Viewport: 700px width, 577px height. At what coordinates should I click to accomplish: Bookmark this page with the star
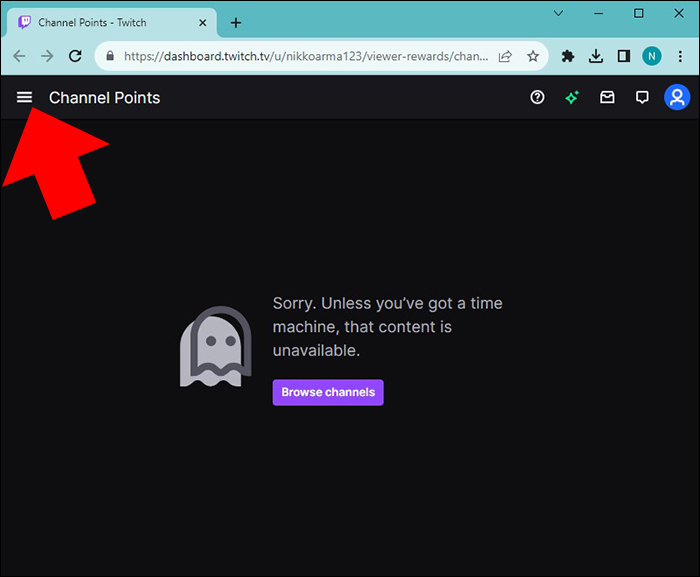pos(533,56)
